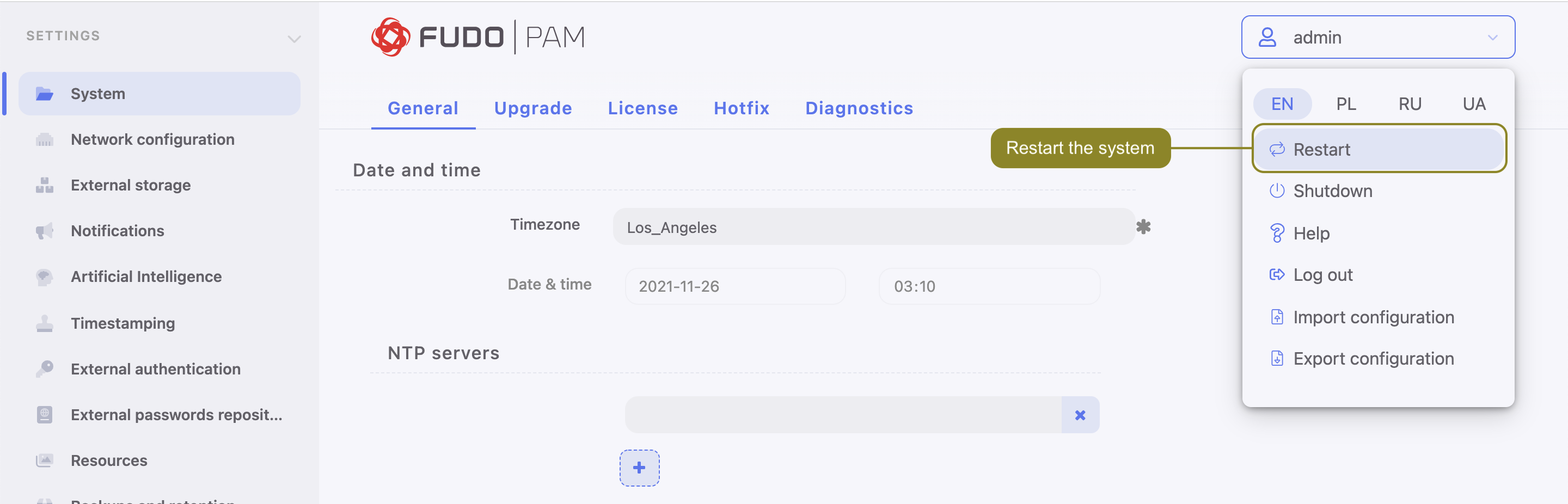Click the Export configuration download icon
1568x504 pixels.
(x=1277, y=358)
